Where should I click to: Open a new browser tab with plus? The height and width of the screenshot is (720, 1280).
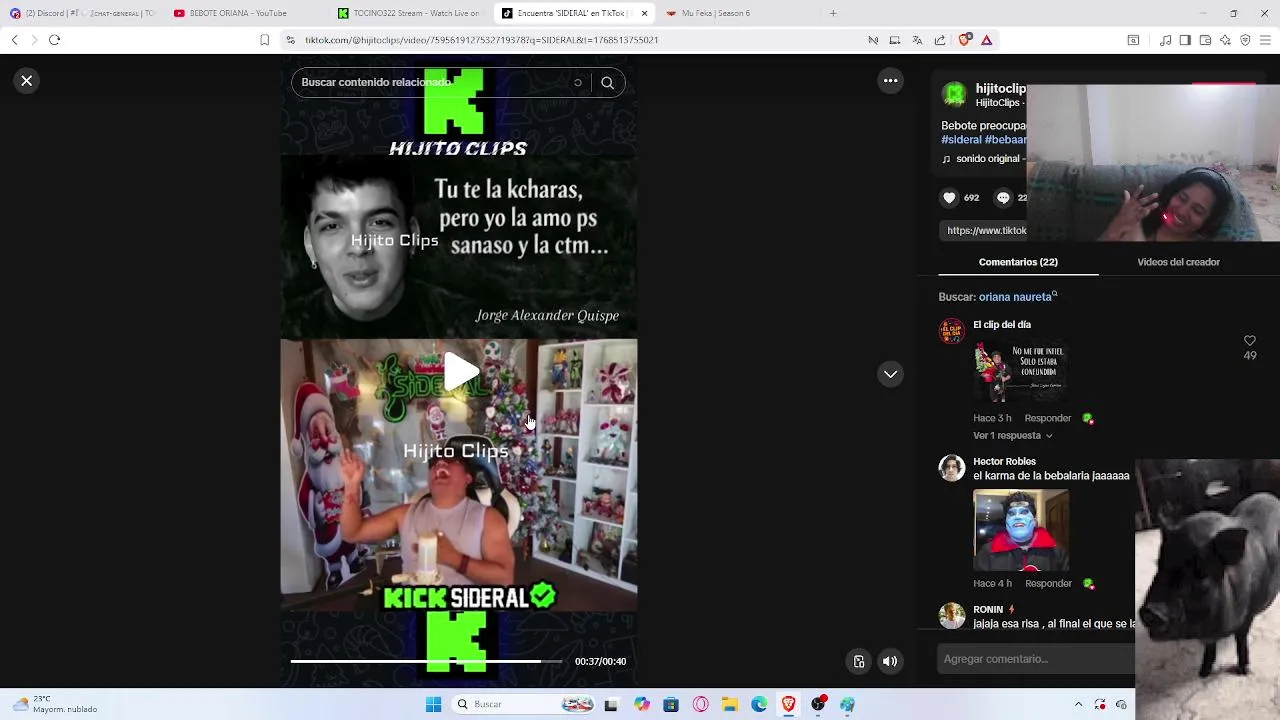[833, 13]
